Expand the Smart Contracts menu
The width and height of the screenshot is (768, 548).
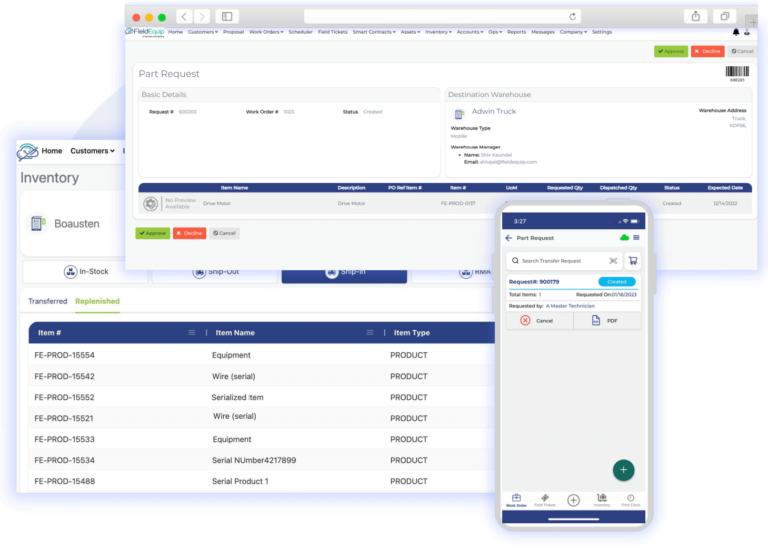click(x=374, y=32)
